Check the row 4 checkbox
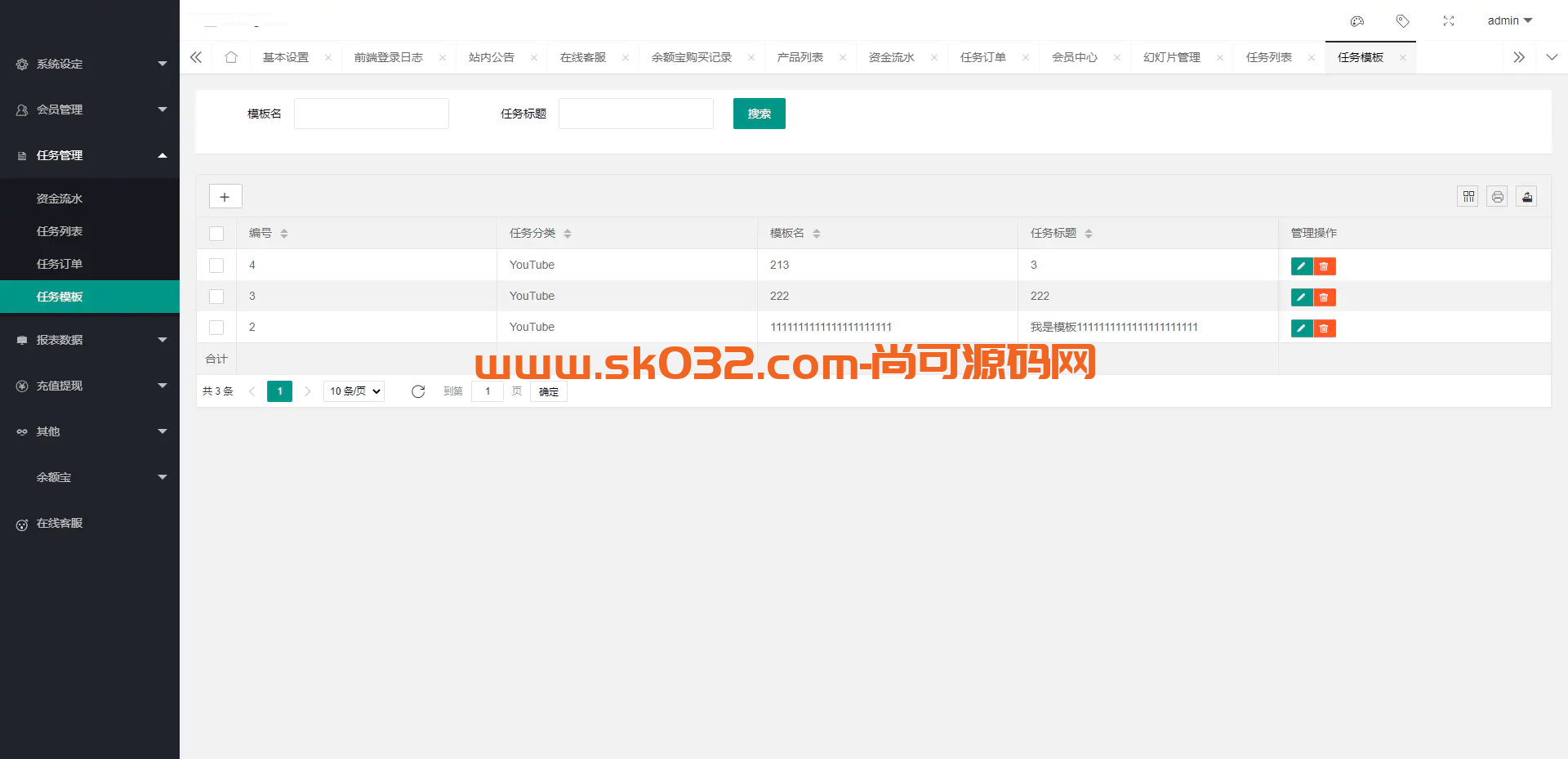This screenshot has height=759, width=1568. (x=216, y=266)
